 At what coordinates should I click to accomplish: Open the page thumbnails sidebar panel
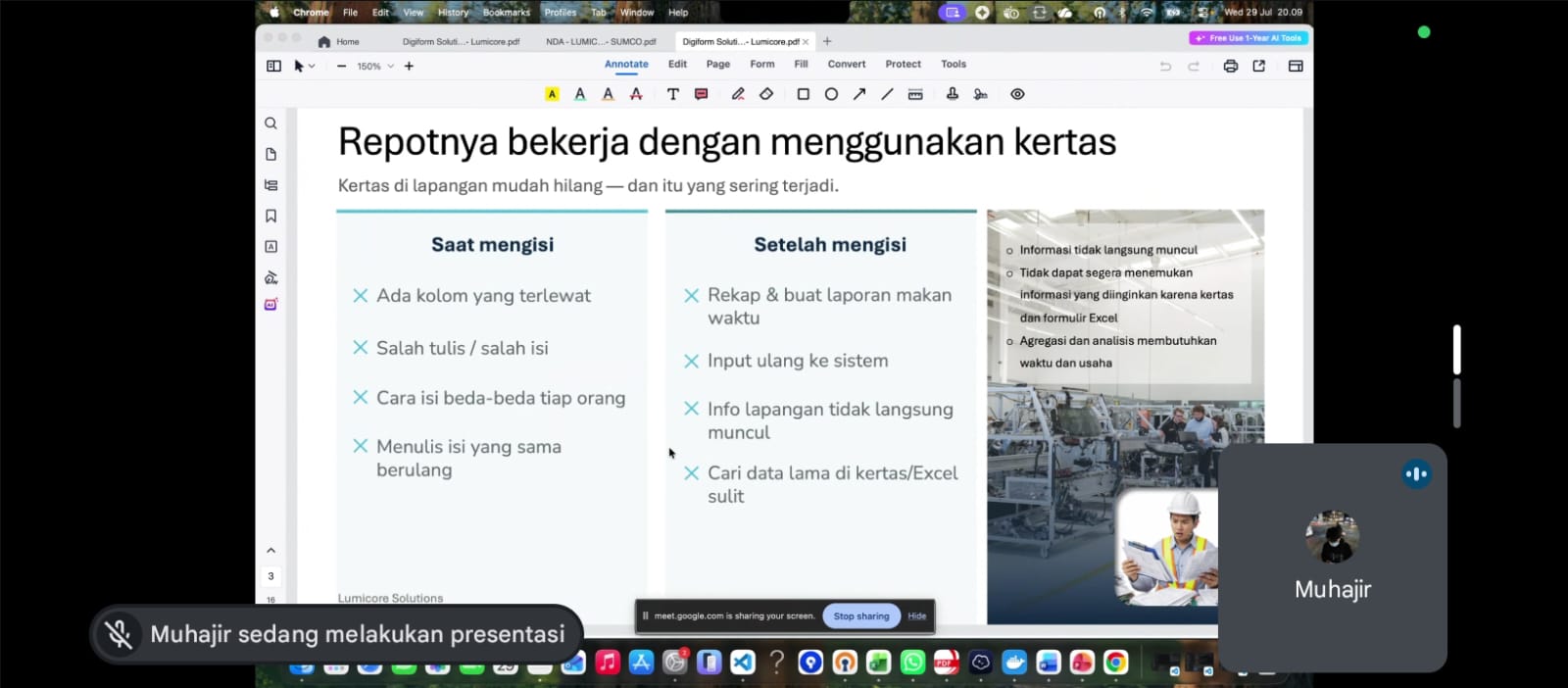(270, 154)
